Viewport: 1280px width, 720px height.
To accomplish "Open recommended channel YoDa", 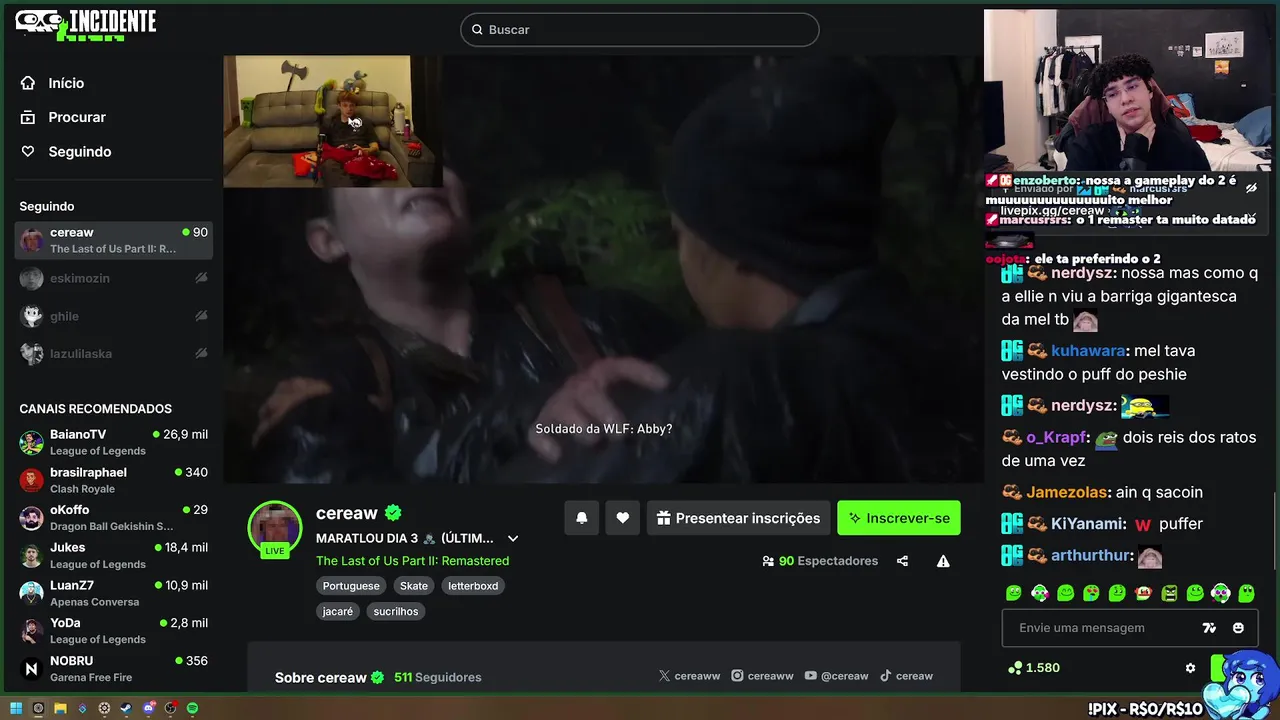I will [x=113, y=630].
